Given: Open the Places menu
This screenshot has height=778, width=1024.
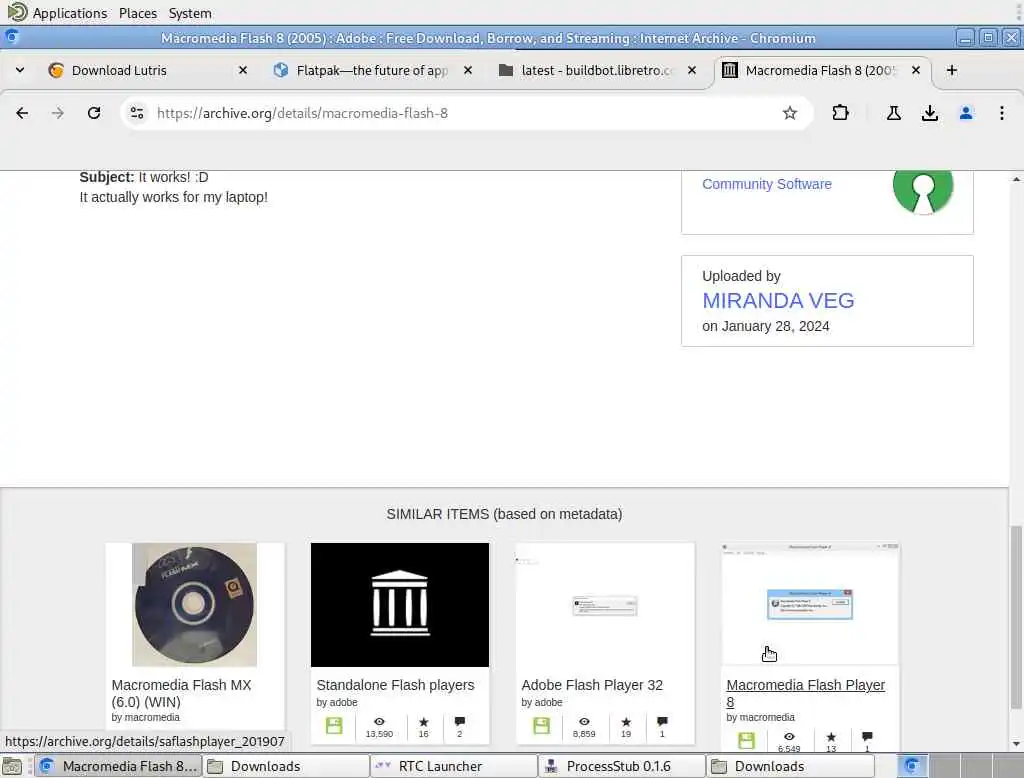Looking at the screenshot, I should (138, 13).
